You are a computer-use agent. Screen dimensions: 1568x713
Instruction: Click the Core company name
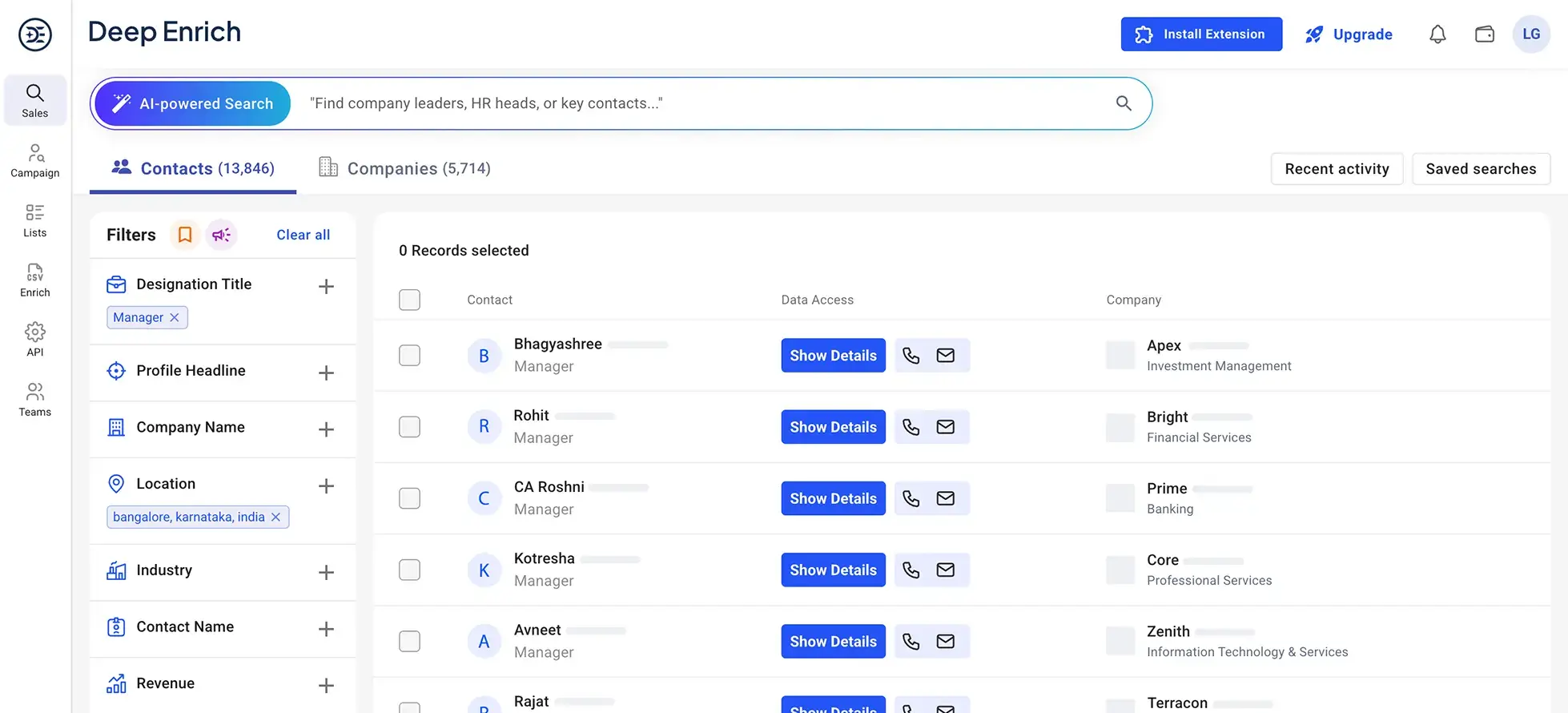(x=1163, y=560)
